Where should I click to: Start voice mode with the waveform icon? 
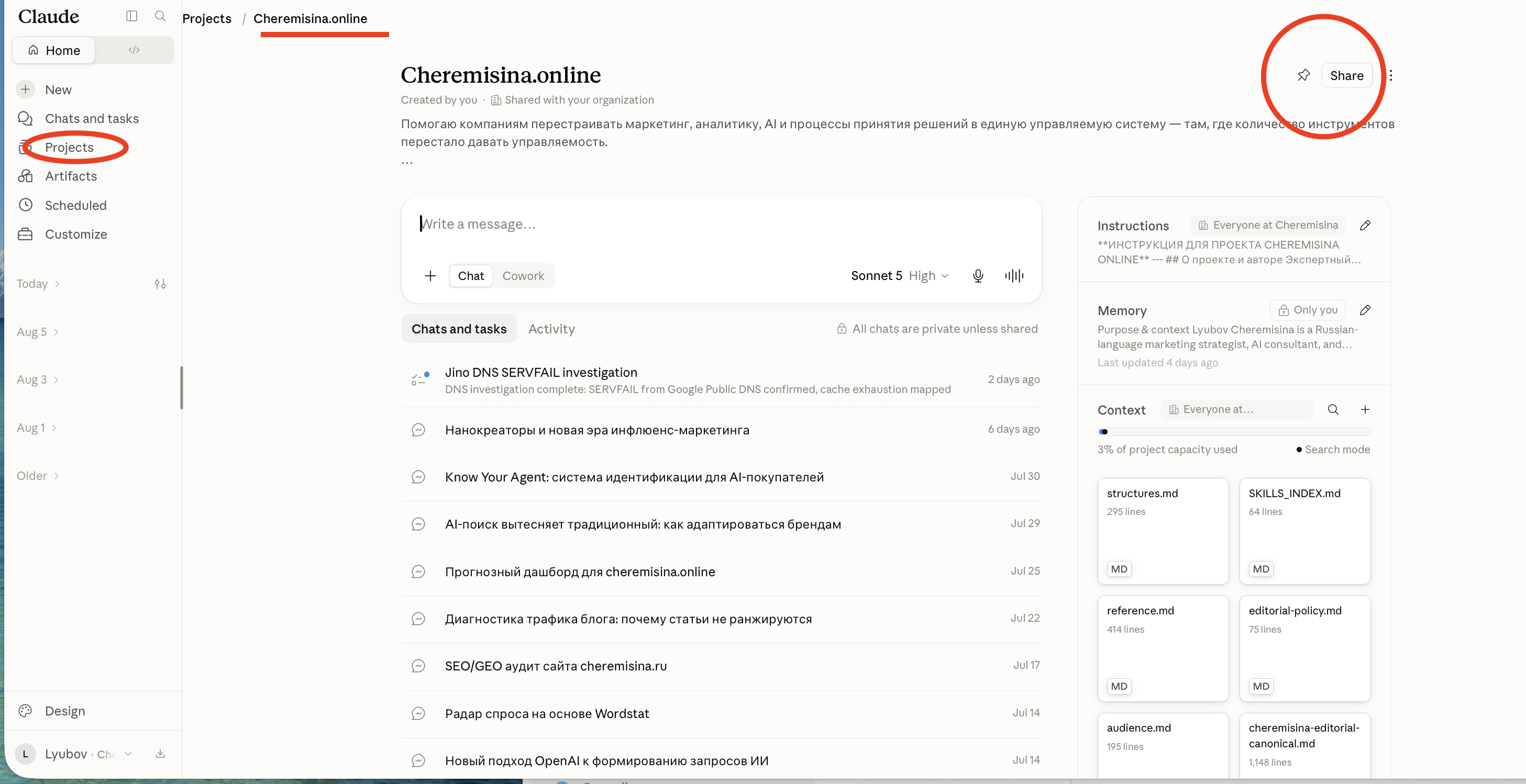pyautogui.click(x=1014, y=276)
